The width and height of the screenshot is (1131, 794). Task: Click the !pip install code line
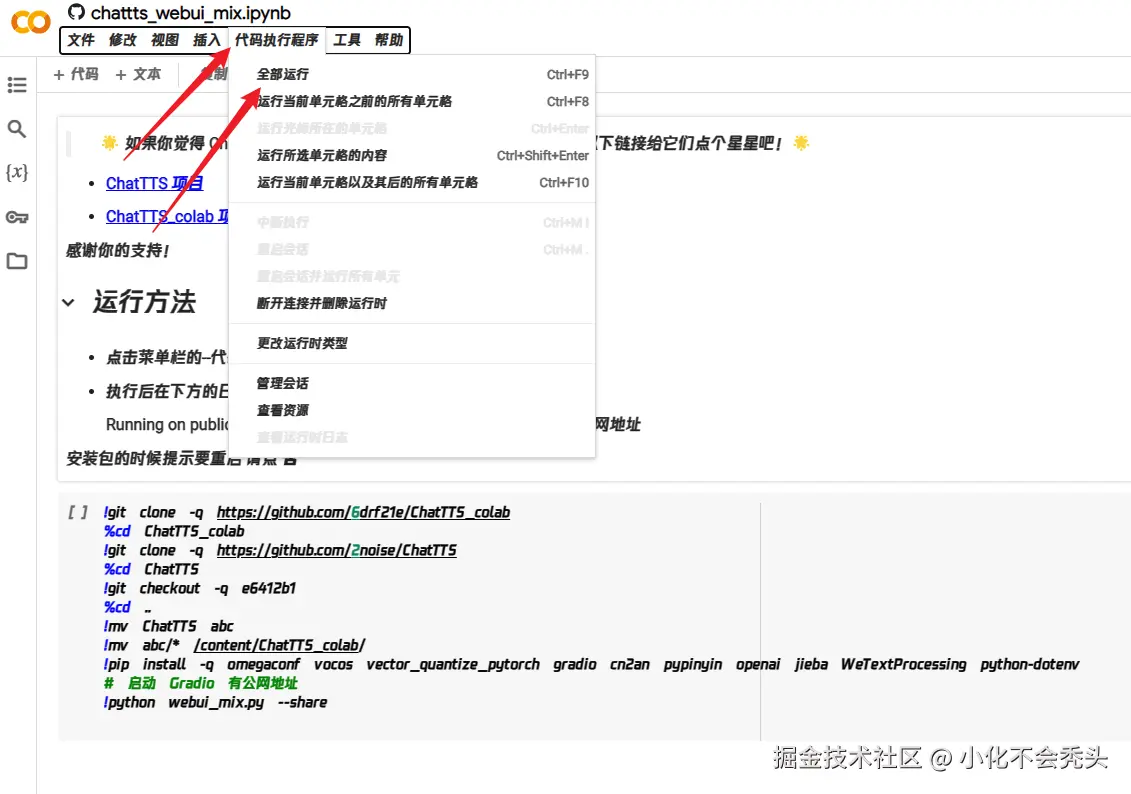coord(591,664)
